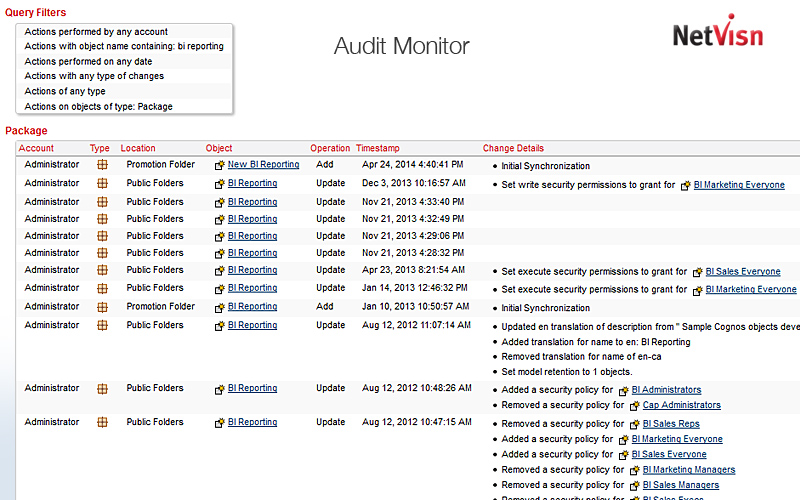Open the New BI Reporting object link
Image resolution: width=800 pixels, height=500 pixels.
click(x=263, y=165)
